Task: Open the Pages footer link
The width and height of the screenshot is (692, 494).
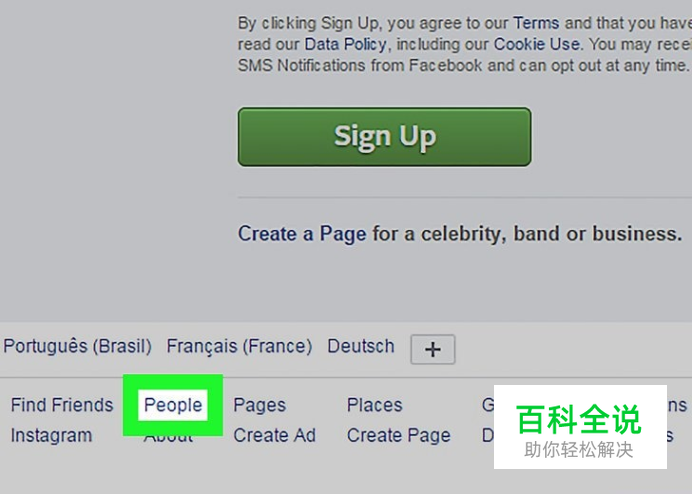Action: coord(260,405)
